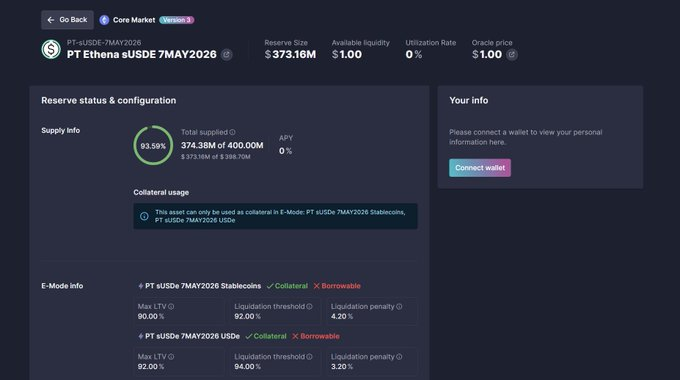The height and width of the screenshot is (380, 680).
Task: Click the info icon in Collateral usage notice
Action: (x=144, y=216)
